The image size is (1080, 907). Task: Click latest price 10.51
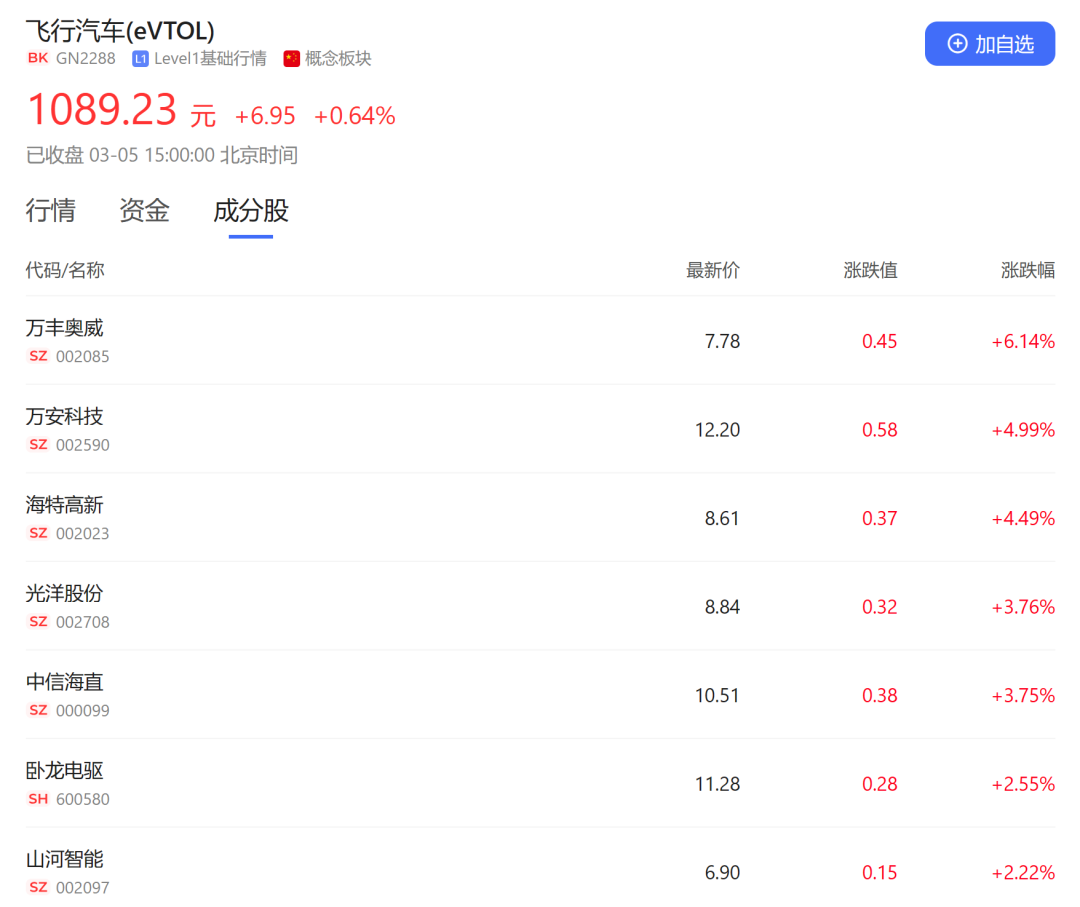pos(717,696)
